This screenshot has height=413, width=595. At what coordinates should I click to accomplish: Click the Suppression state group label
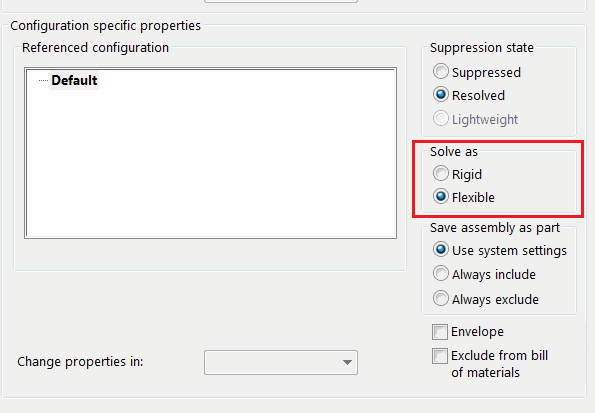click(482, 48)
